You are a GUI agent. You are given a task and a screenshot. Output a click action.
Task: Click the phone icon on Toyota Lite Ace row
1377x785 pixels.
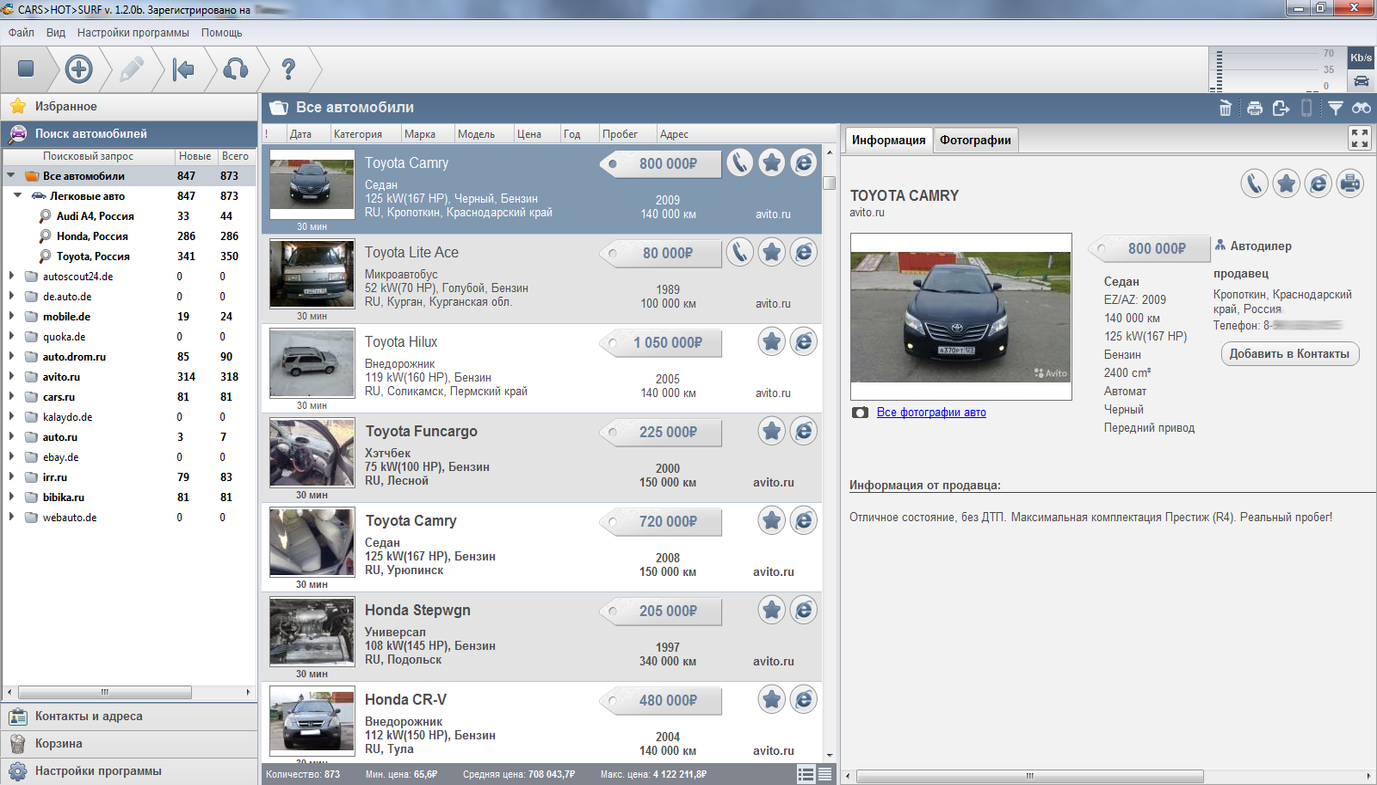click(739, 252)
